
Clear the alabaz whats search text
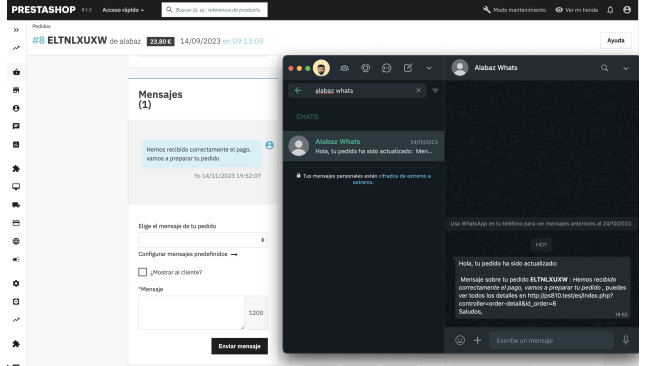coord(418,91)
